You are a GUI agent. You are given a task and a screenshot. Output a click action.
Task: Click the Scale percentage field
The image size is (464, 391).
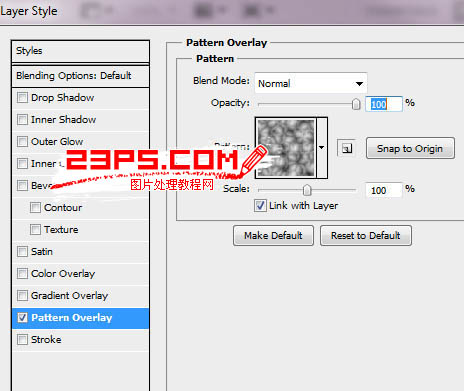coord(384,190)
